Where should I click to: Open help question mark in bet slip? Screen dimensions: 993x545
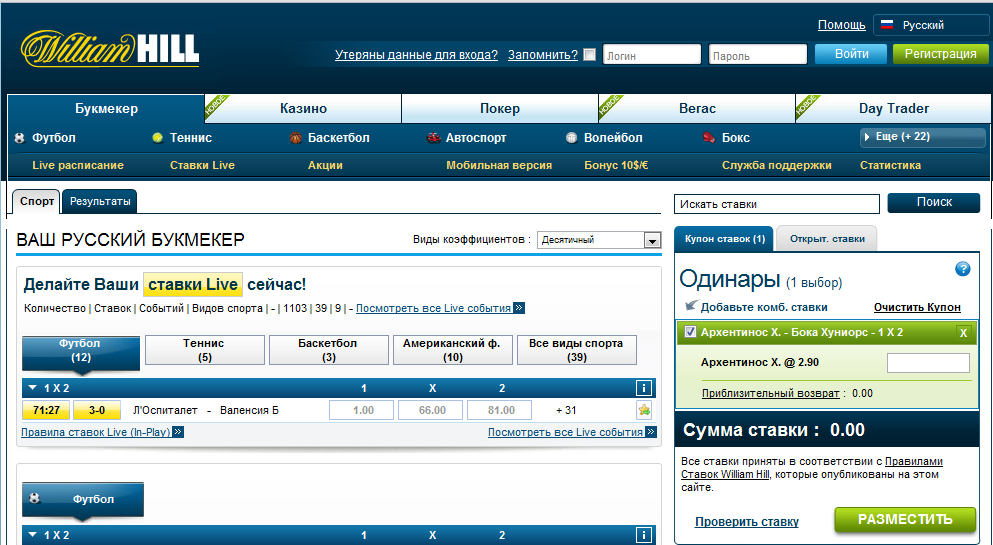[962, 269]
